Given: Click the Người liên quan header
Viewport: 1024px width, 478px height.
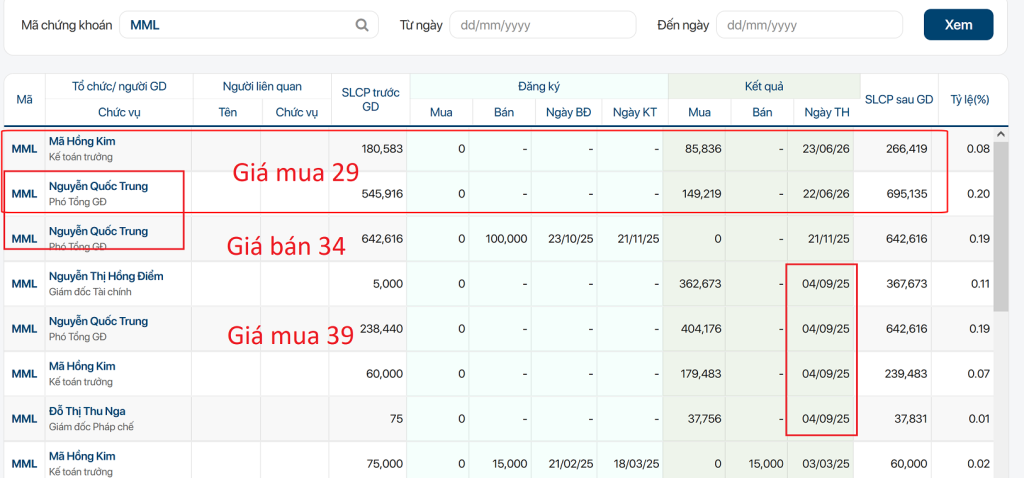Looking at the screenshot, I should (263, 86).
